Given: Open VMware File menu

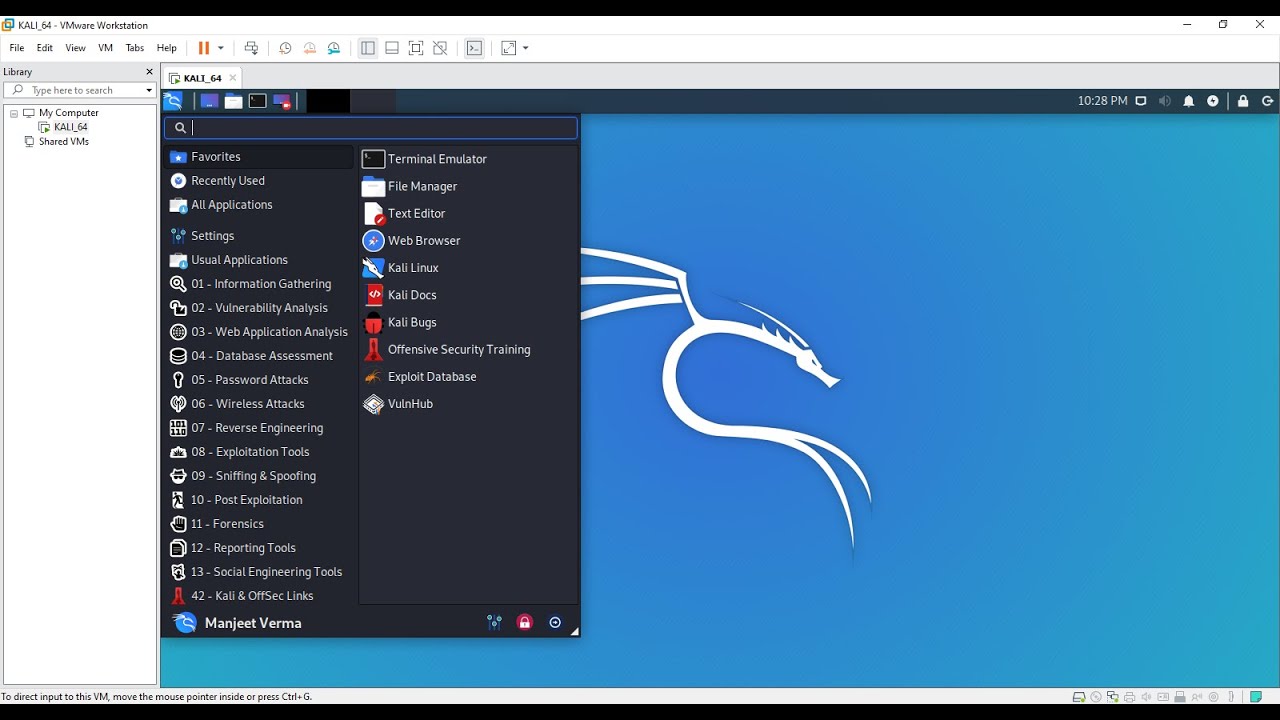Looking at the screenshot, I should click(x=17, y=48).
